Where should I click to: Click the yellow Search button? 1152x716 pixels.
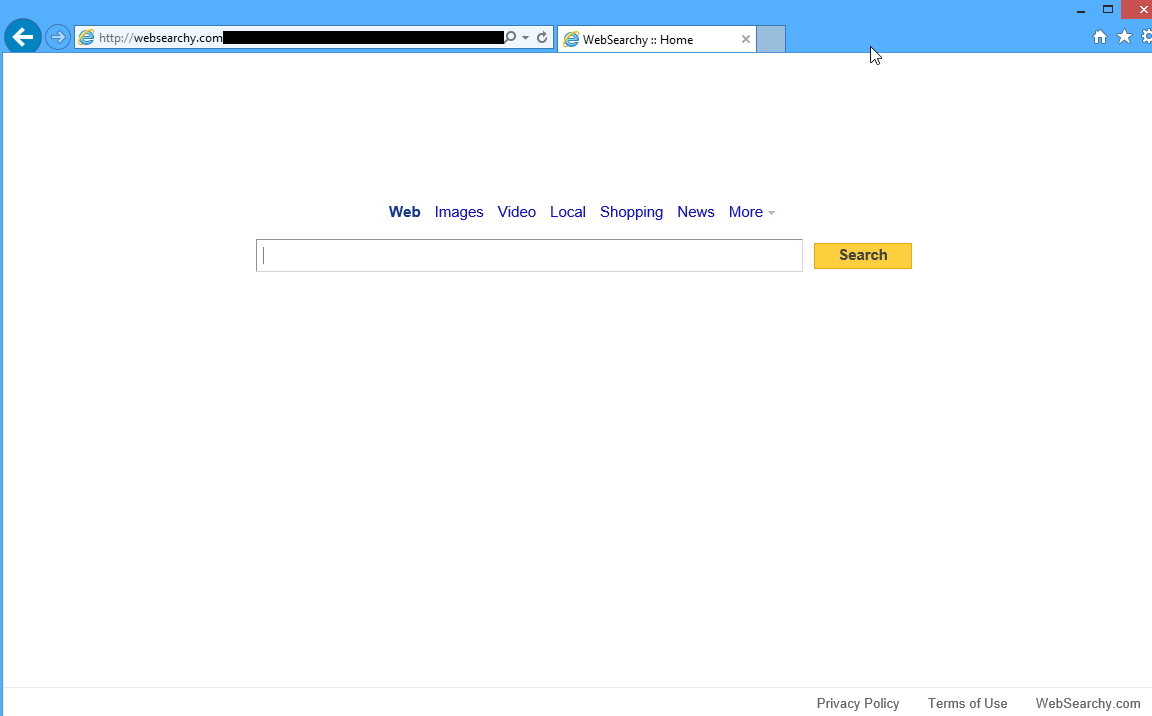click(x=863, y=256)
